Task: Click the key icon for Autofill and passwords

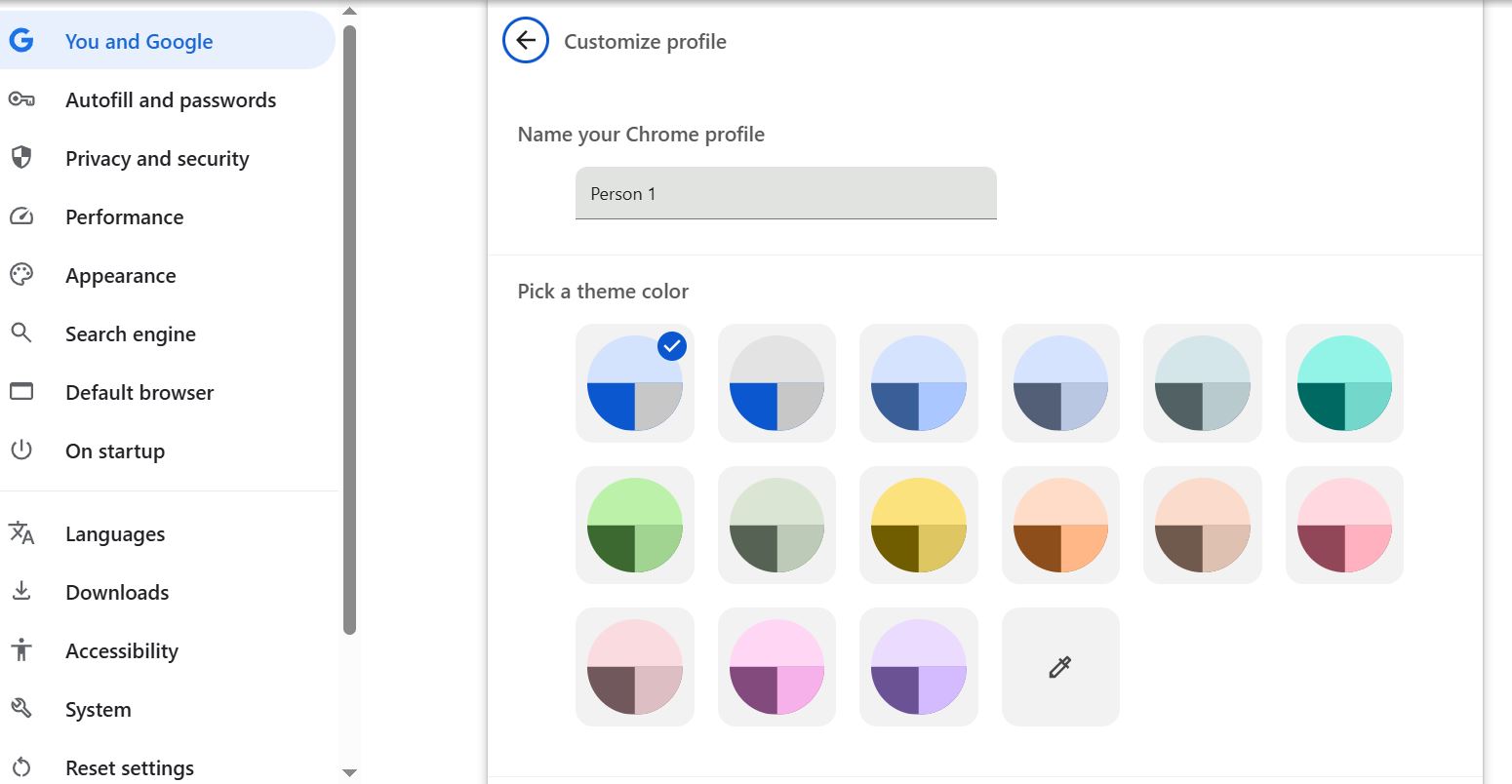Action: pos(21,99)
